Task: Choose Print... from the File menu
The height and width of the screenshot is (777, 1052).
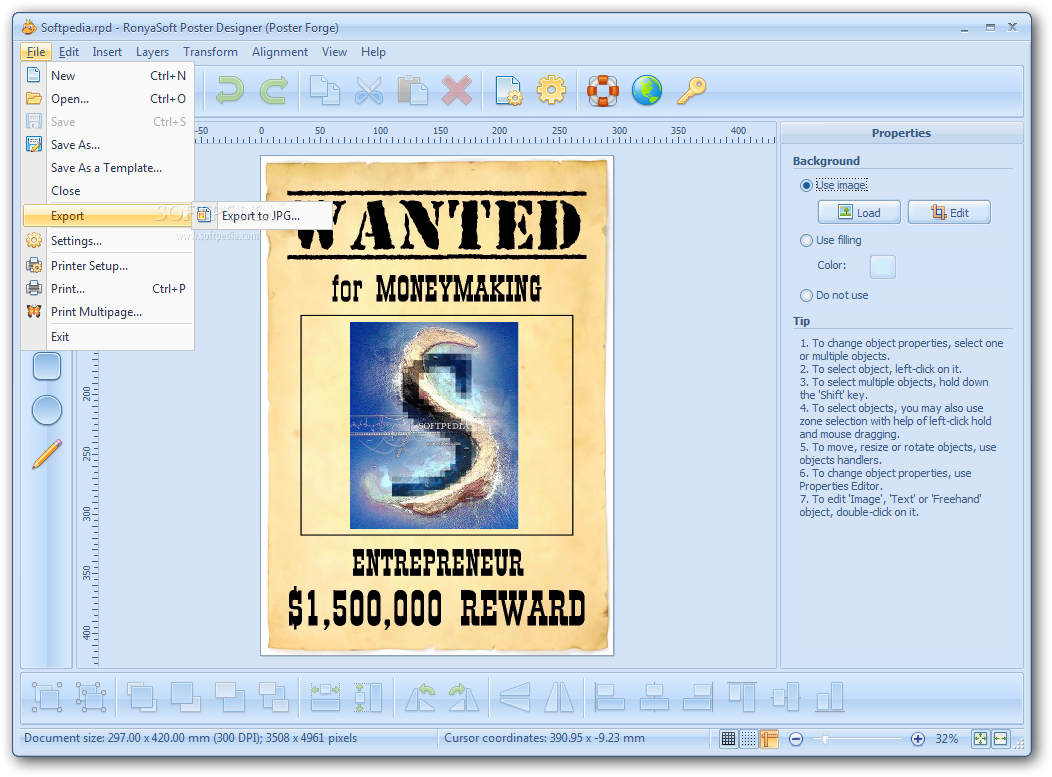Action: pyautogui.click(x=107, y=289)
